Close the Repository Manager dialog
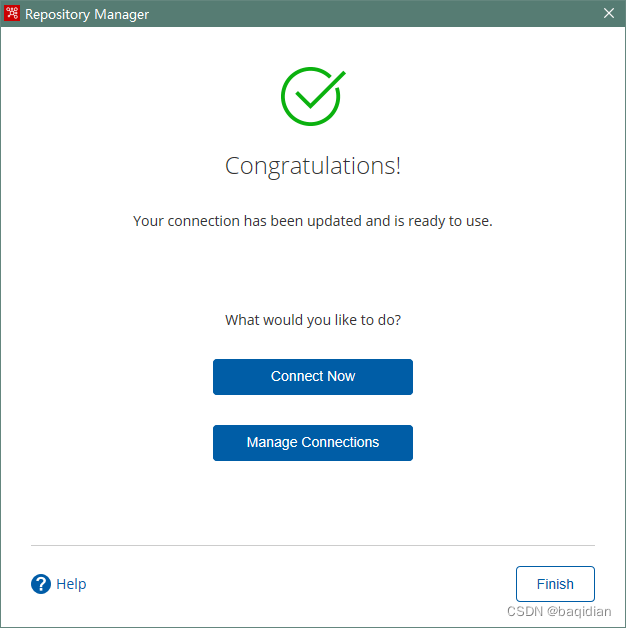The width and height of the screenshot is (626, 628). [609, 13]
